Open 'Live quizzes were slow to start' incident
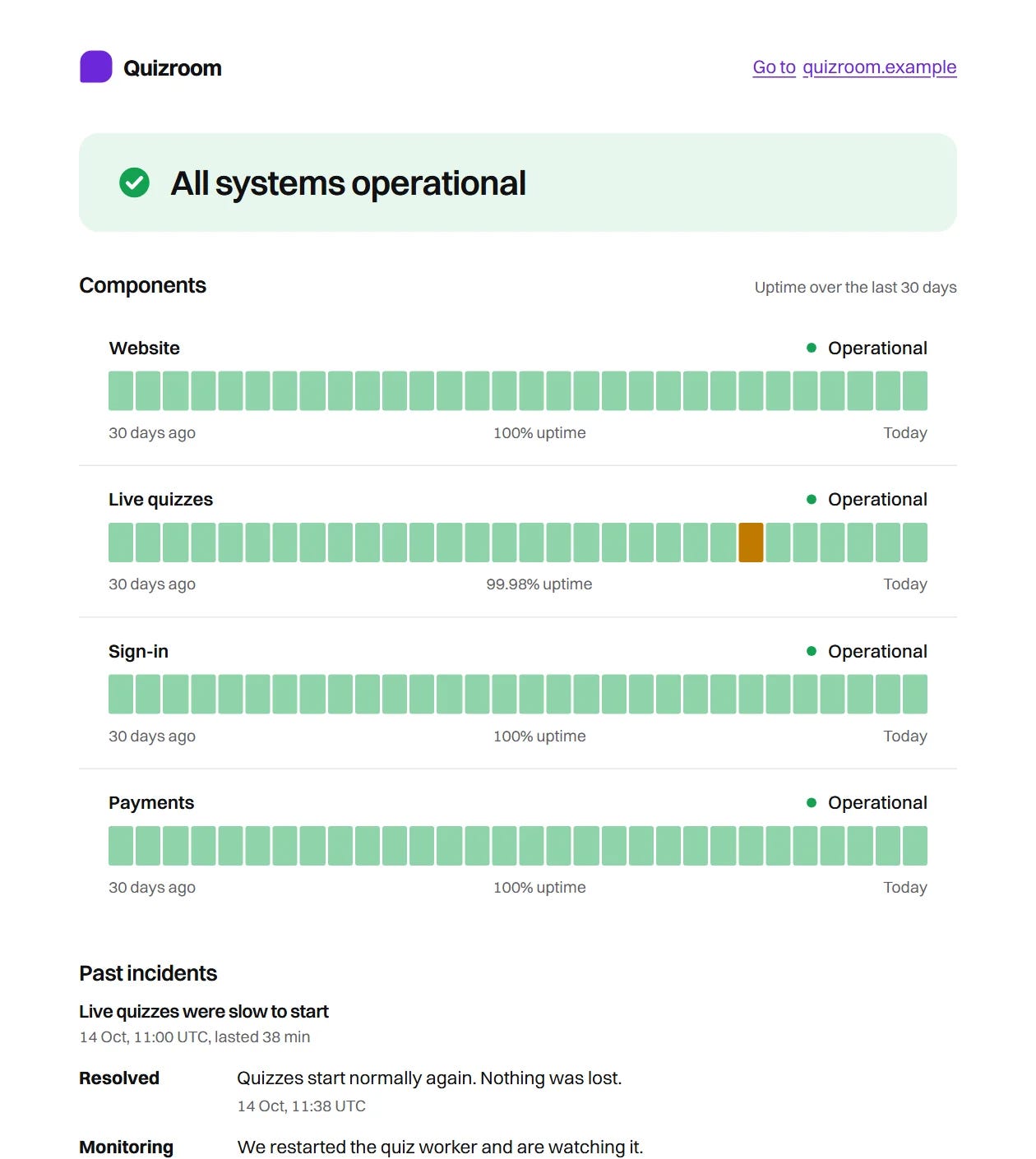1036x1159 pixels. (x=204, y=1011)
